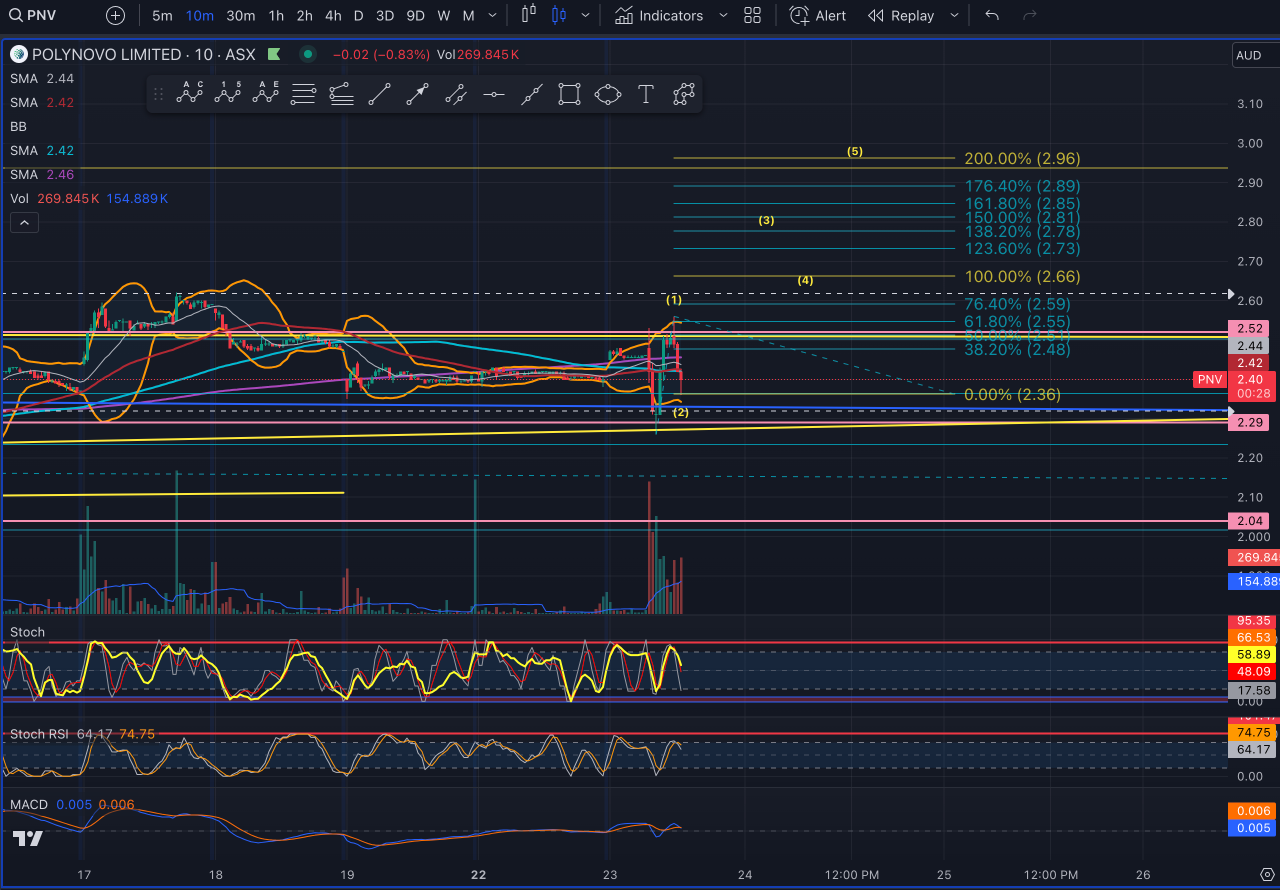Click the POLYNOVO LIMITED chart title

coord(107,54)
